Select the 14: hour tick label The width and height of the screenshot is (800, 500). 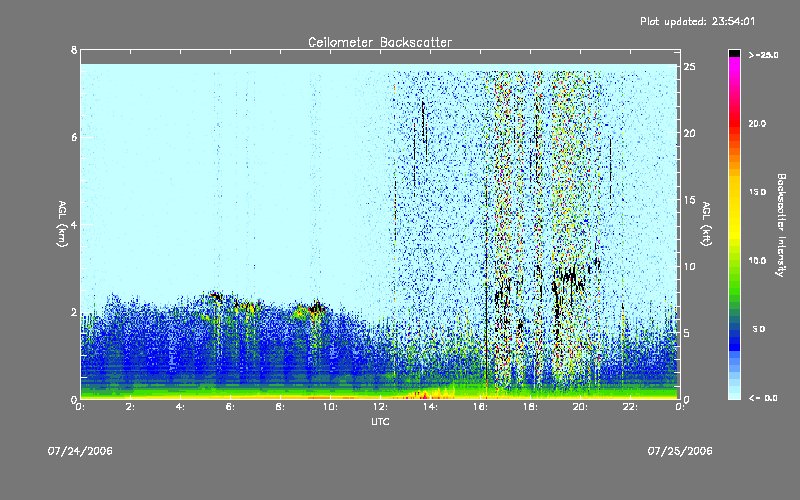point(430,407)
